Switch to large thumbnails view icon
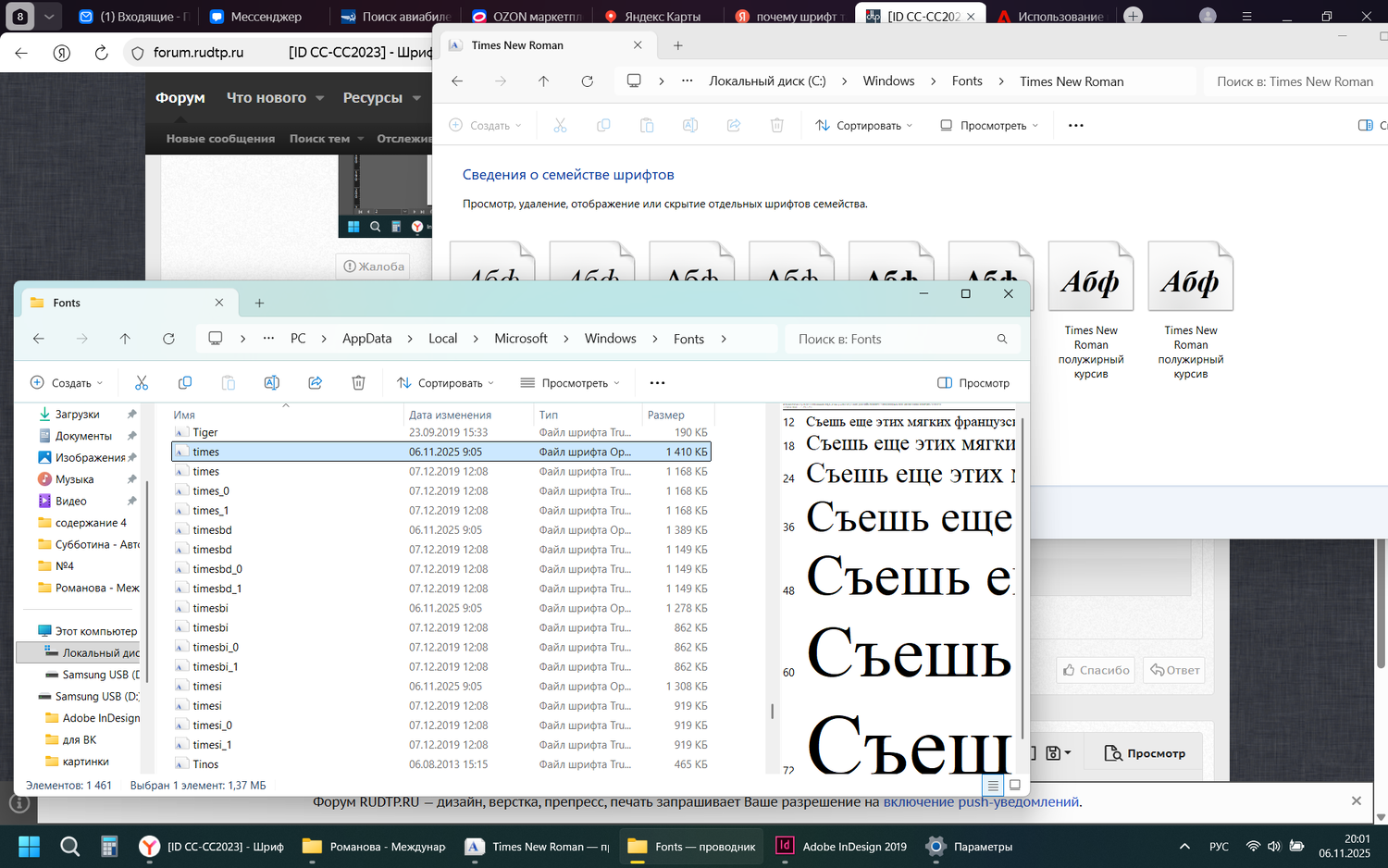This screenshot has height=868, width=1388. tap(1015, 785)
